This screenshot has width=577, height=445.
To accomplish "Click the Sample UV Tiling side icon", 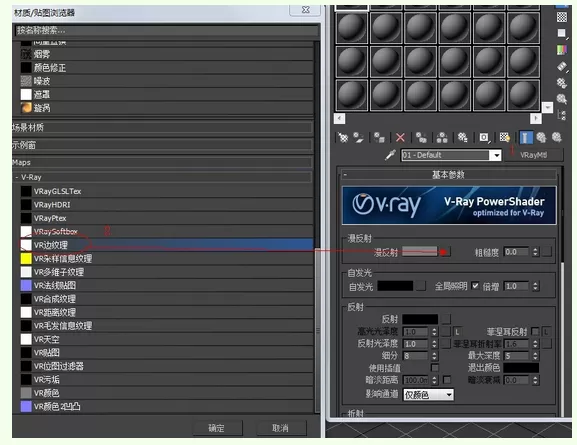I will 562,33.
